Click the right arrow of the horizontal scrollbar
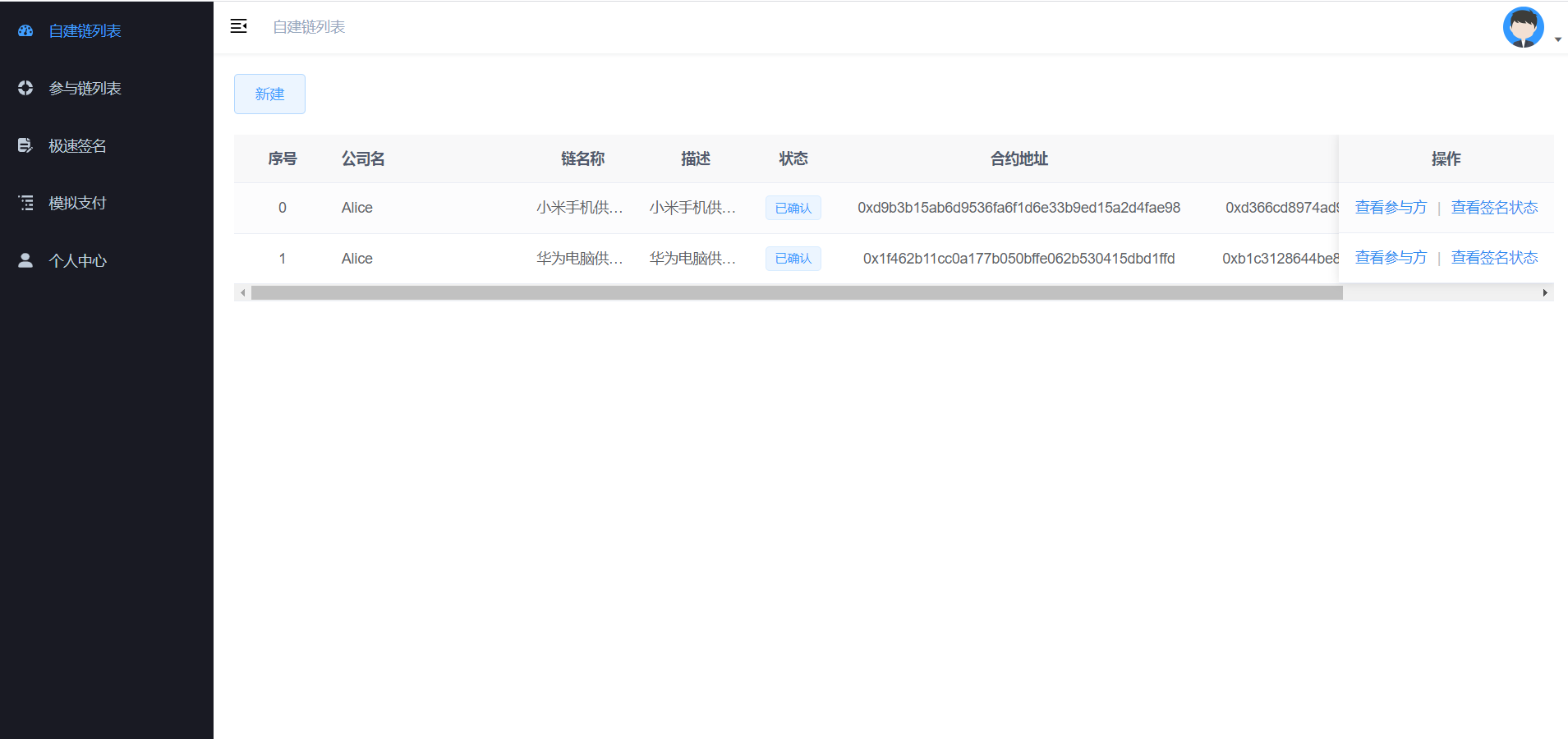The width and height of the screenshot is (1568, 739). [x=1545, y=292]
